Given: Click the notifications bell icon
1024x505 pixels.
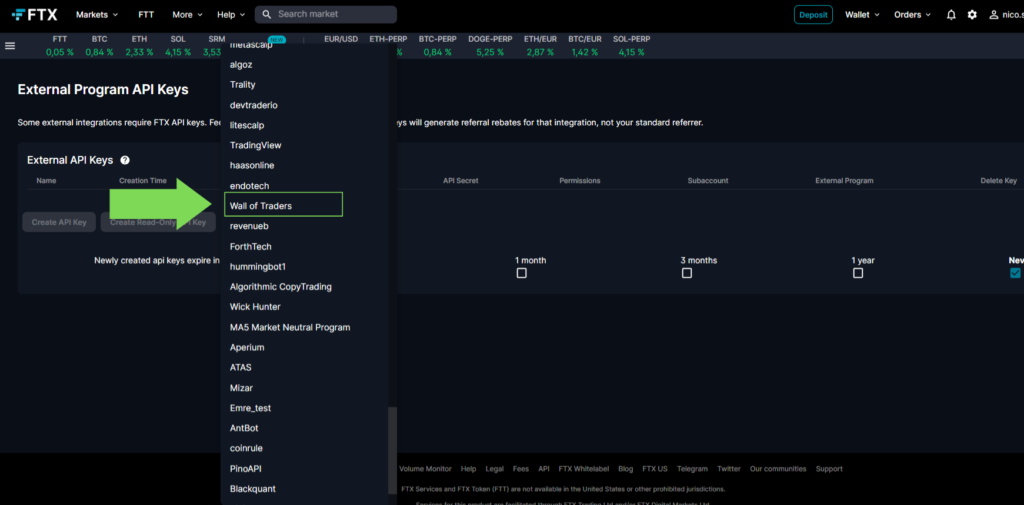Looking at the screenshot, I should coord(951,15).
